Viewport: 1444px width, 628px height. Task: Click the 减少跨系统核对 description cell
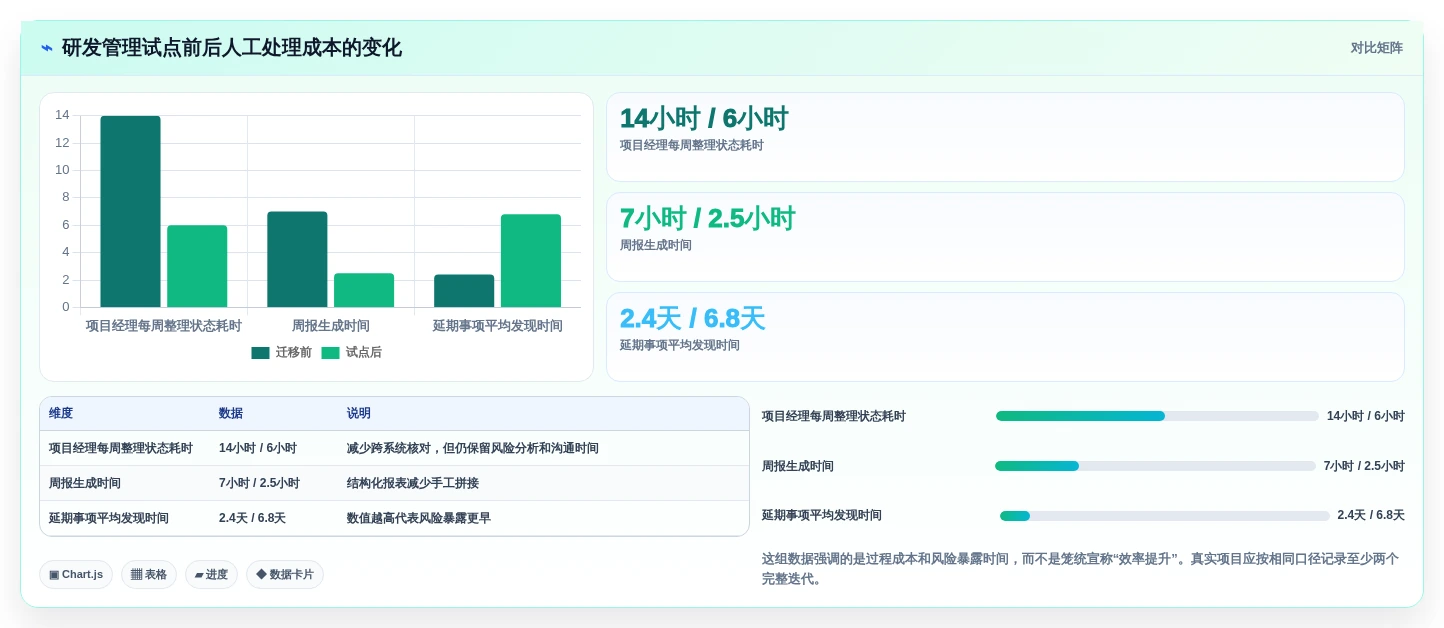click(473, 448)
